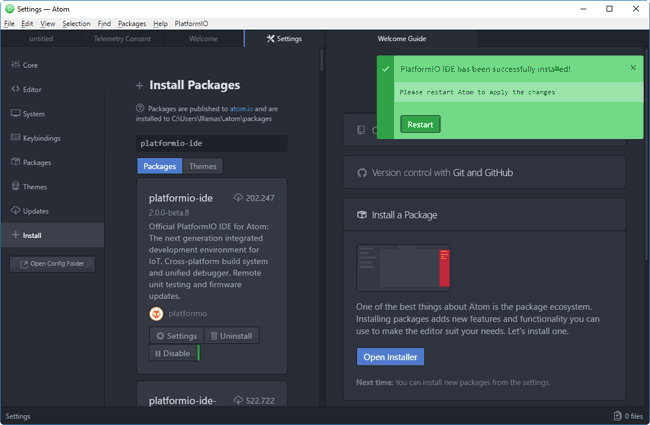This screenshot has width=650, height=425.
Task: Click the help question mark icon
Action: [x=140, y=108]
